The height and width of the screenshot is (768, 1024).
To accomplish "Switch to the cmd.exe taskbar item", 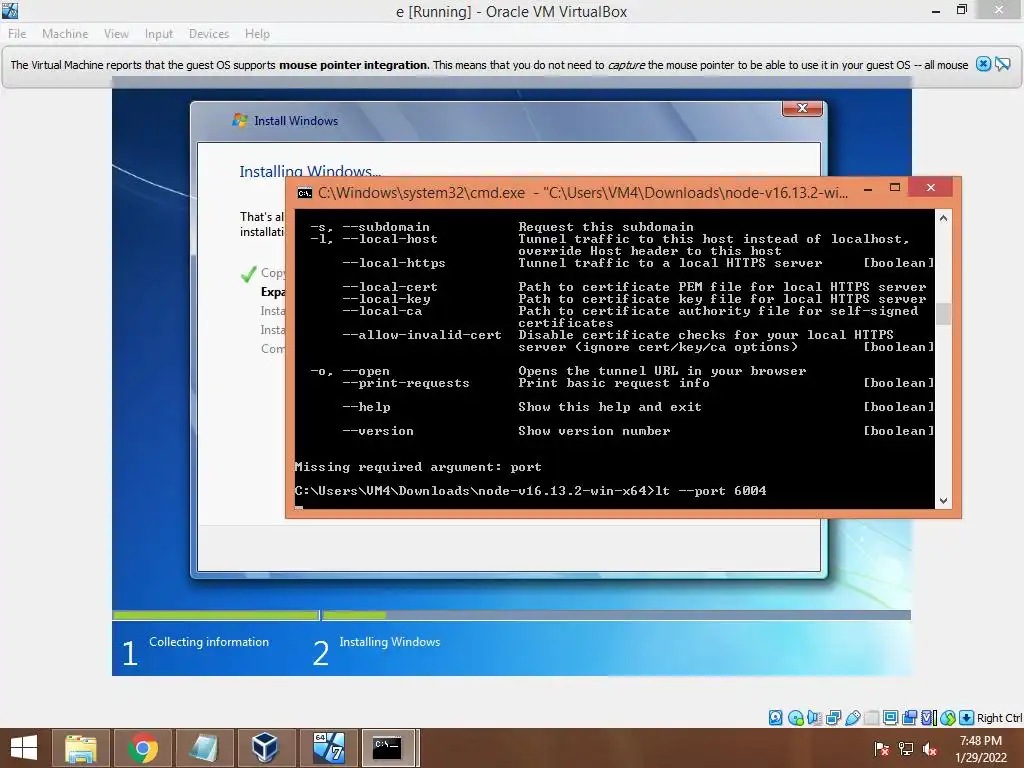I will click(x=388, y=748).
